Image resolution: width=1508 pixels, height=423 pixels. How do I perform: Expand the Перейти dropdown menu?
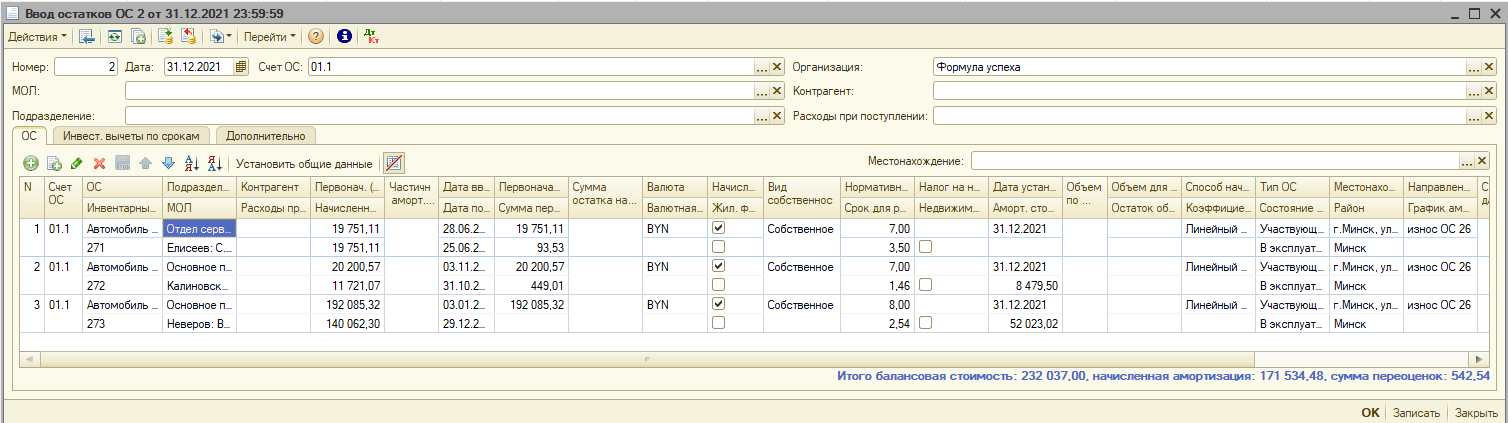coord(270,37)
